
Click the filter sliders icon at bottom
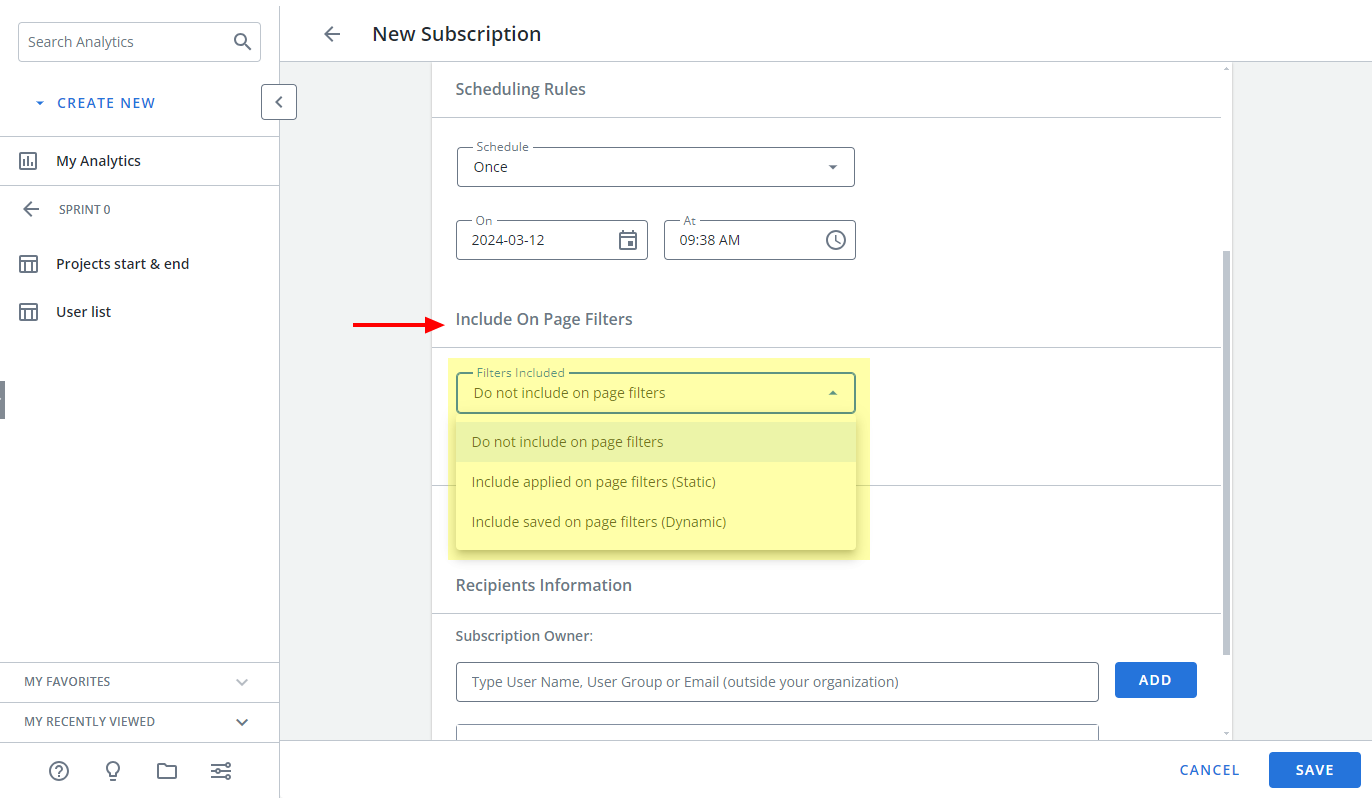(220, 771)
